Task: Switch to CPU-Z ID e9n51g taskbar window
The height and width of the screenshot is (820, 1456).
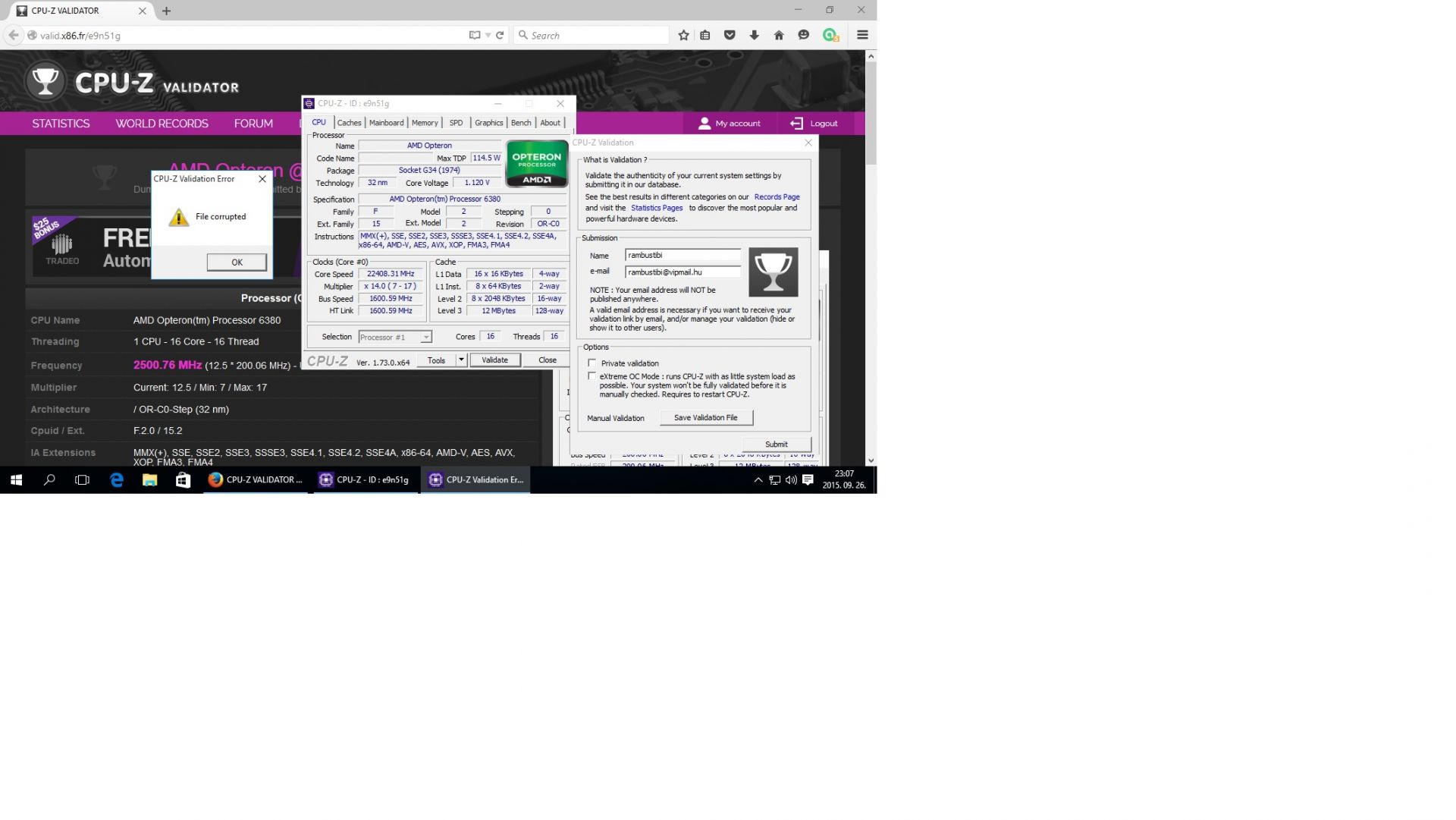Action: [365, 480]
